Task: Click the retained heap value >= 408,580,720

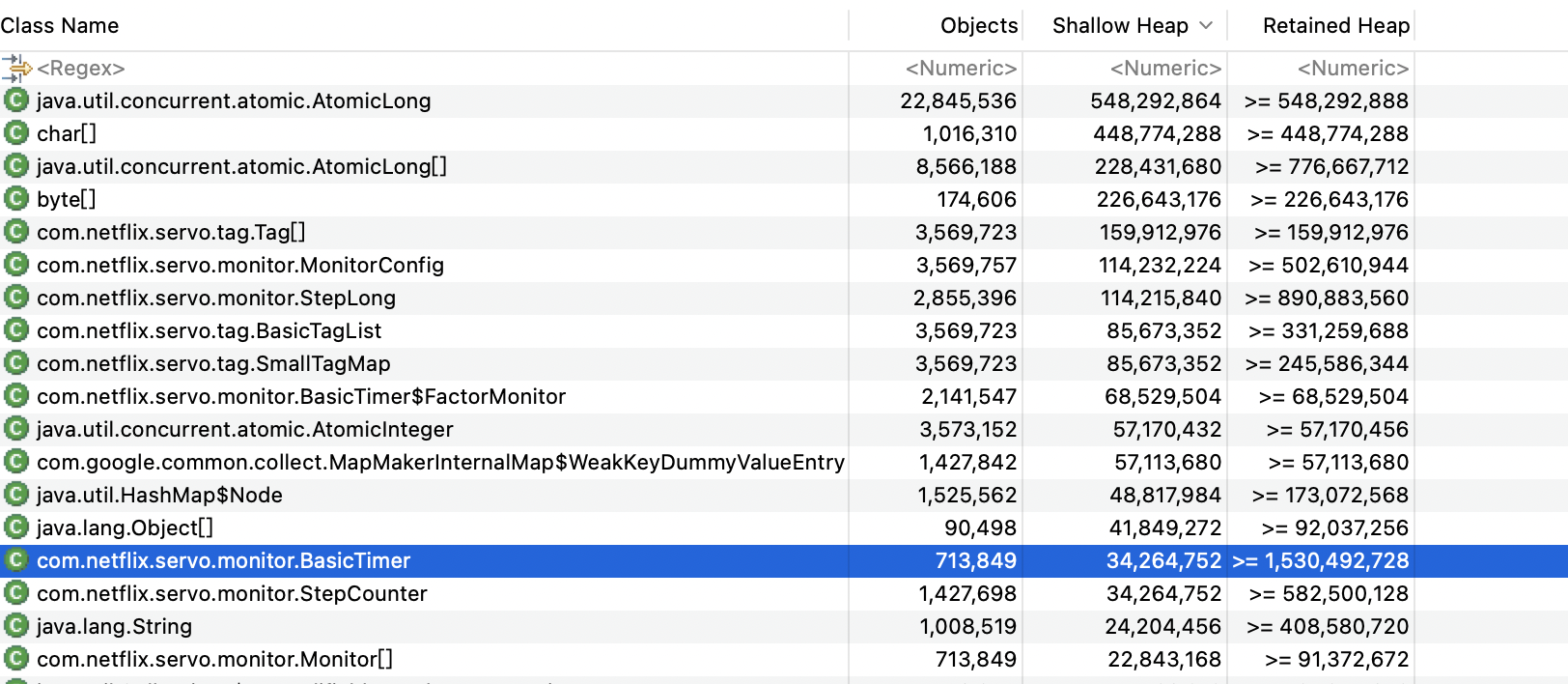Action: 1328,626
